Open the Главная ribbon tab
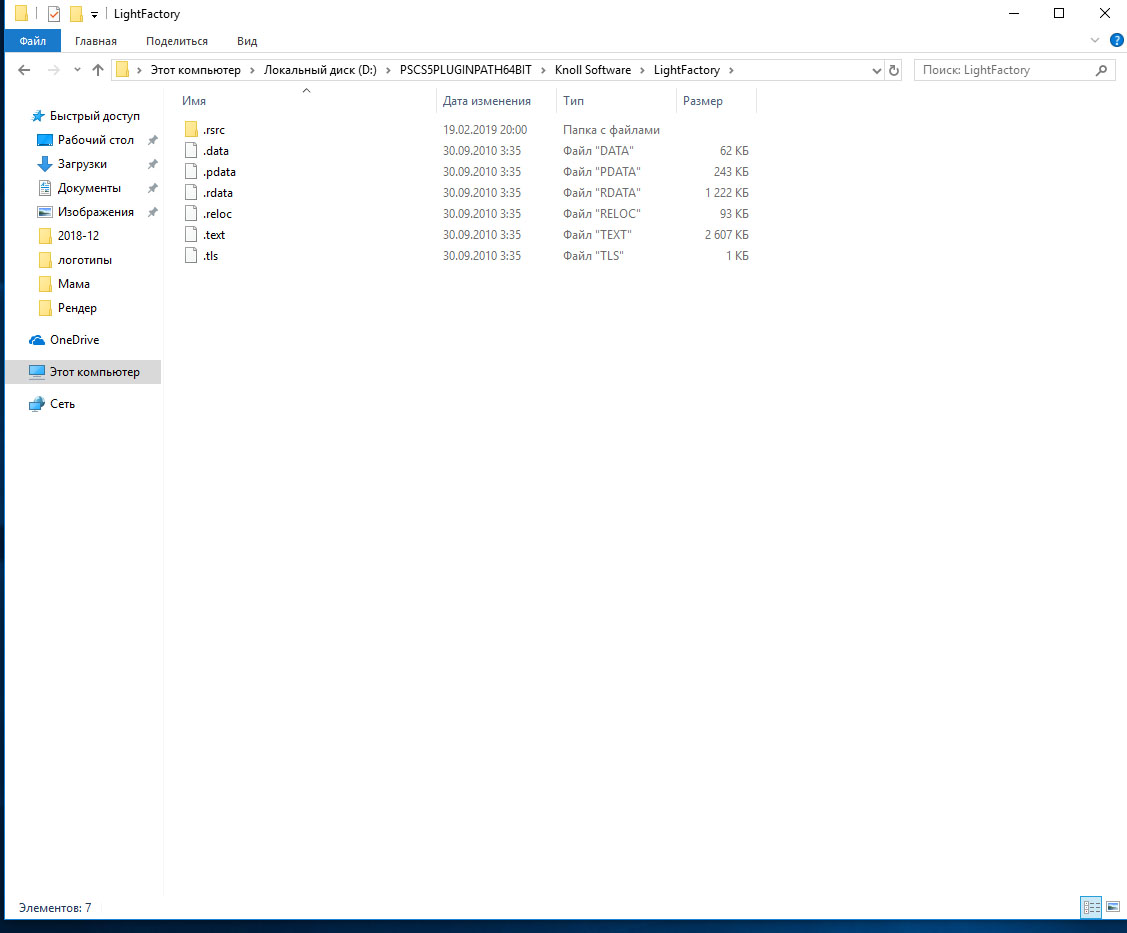 click(96, 41)
